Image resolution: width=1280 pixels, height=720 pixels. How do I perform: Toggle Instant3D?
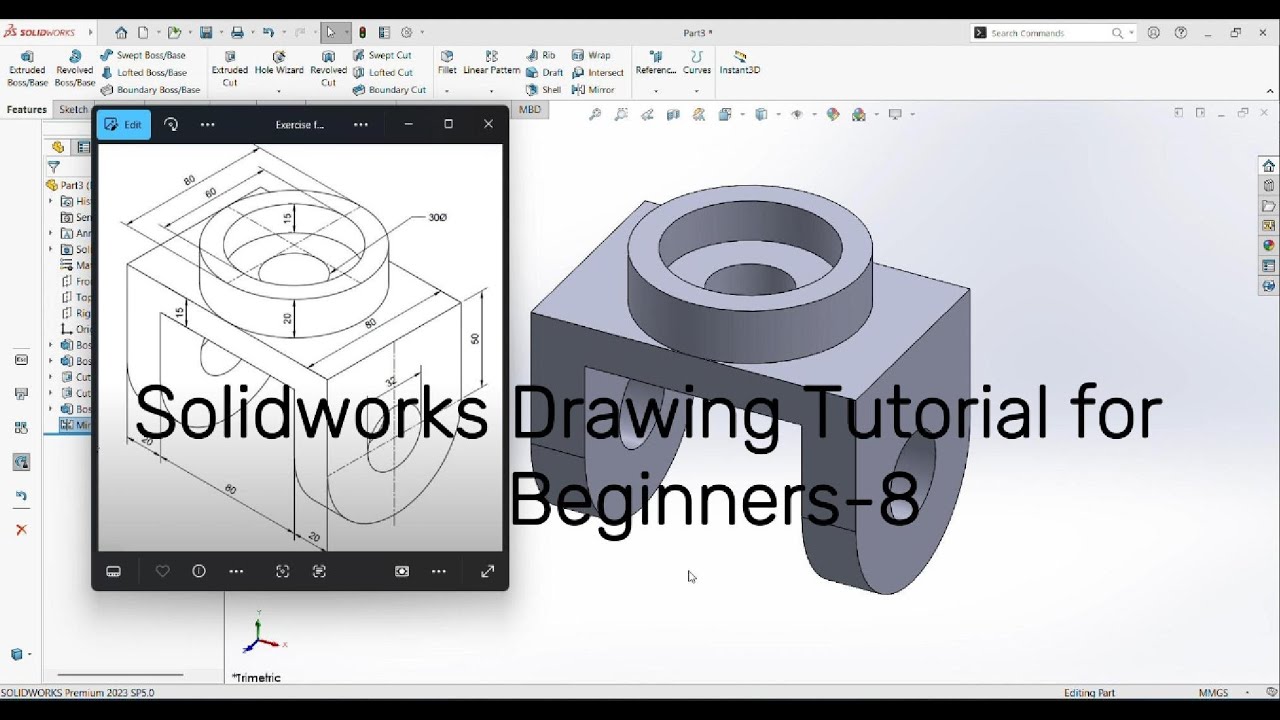click(x=740, y=63)
